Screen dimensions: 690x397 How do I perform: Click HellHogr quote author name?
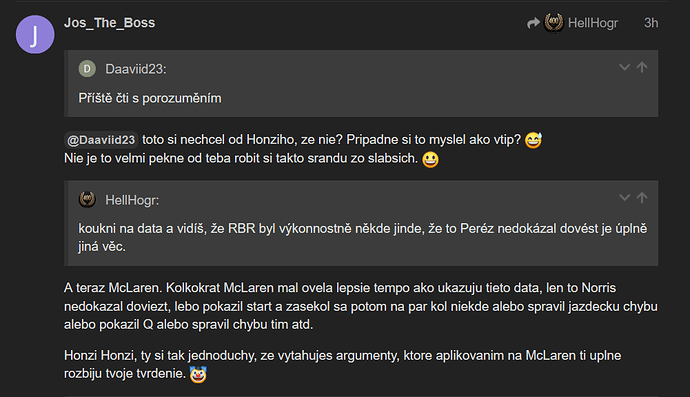pyautogui.click(x=132, y=200)
